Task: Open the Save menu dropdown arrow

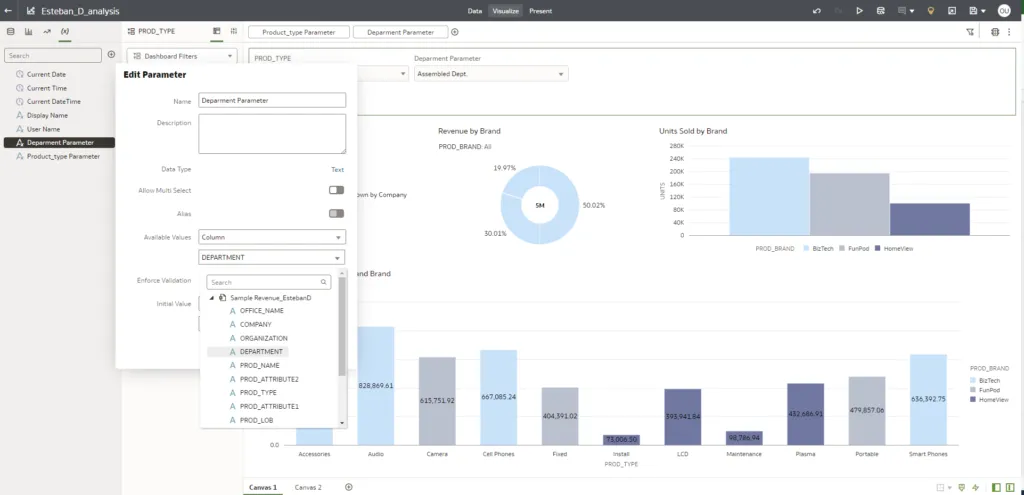Action: tap(985, 11)
